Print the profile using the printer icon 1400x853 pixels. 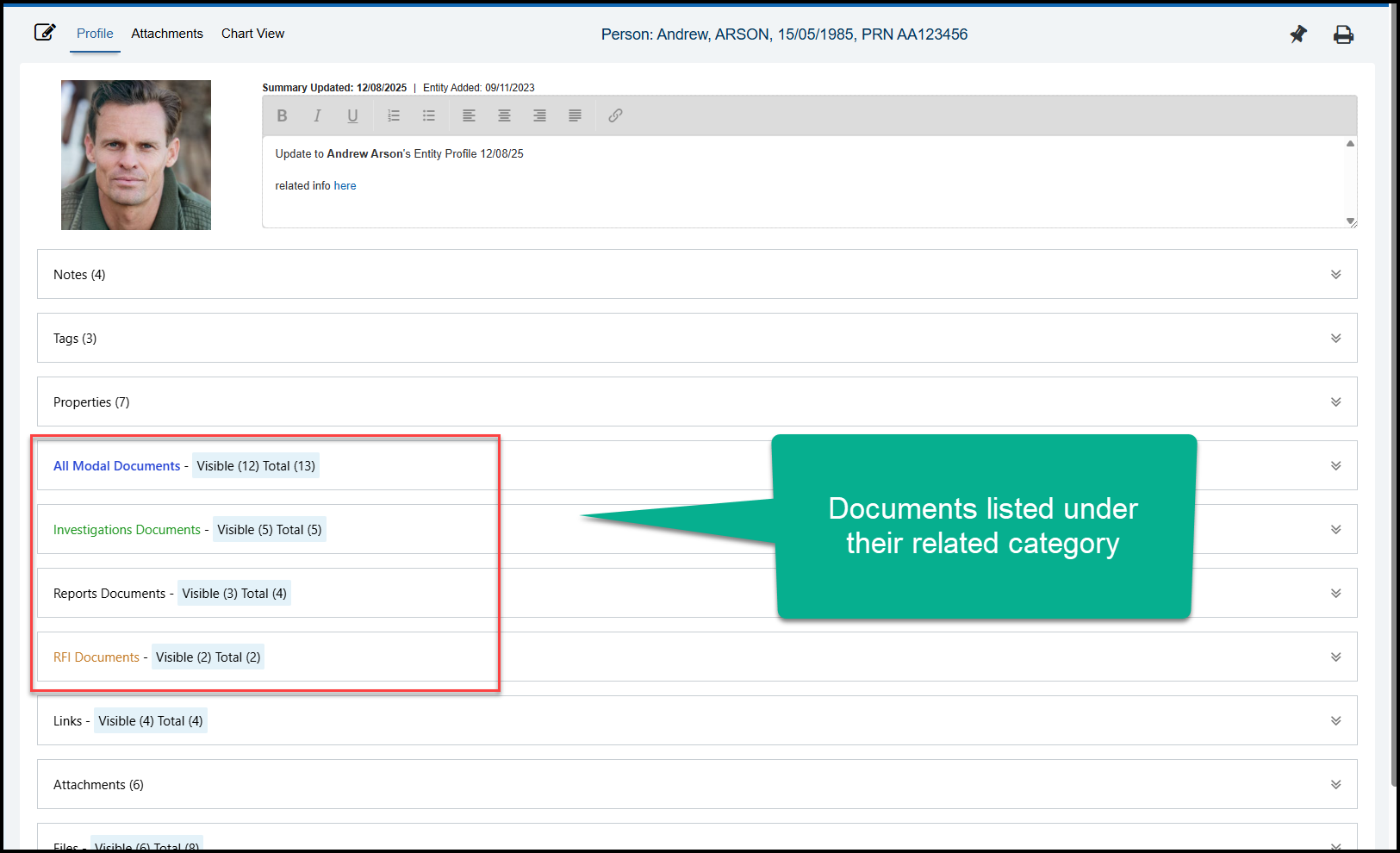1343,34
